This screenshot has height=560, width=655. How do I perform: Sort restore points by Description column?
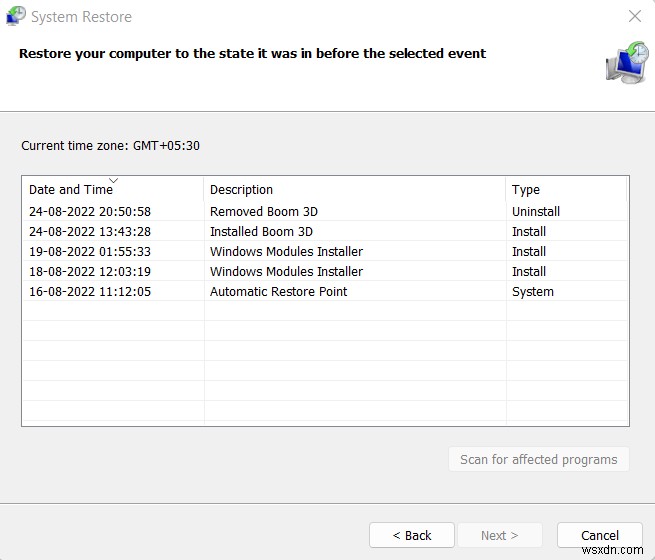[x=241, y=190]
